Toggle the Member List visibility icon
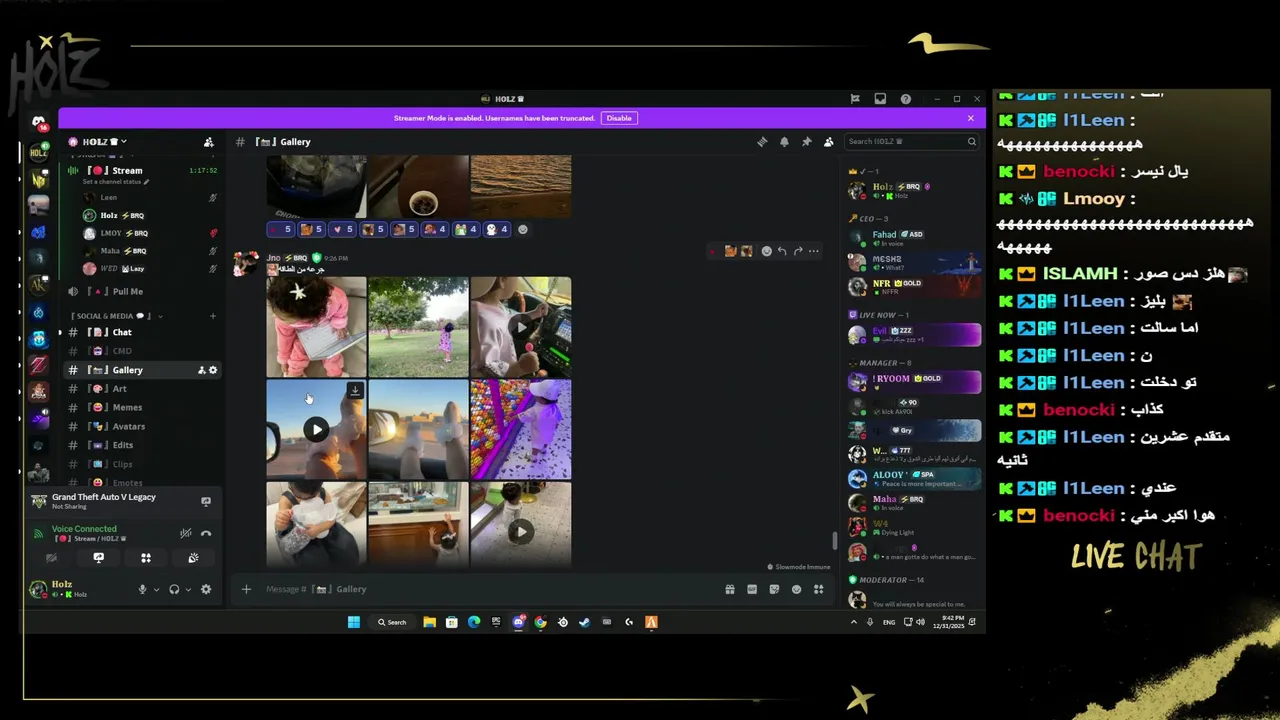Screen dimensions: 1280x720 pyautogui.click(x=828, y=142)
